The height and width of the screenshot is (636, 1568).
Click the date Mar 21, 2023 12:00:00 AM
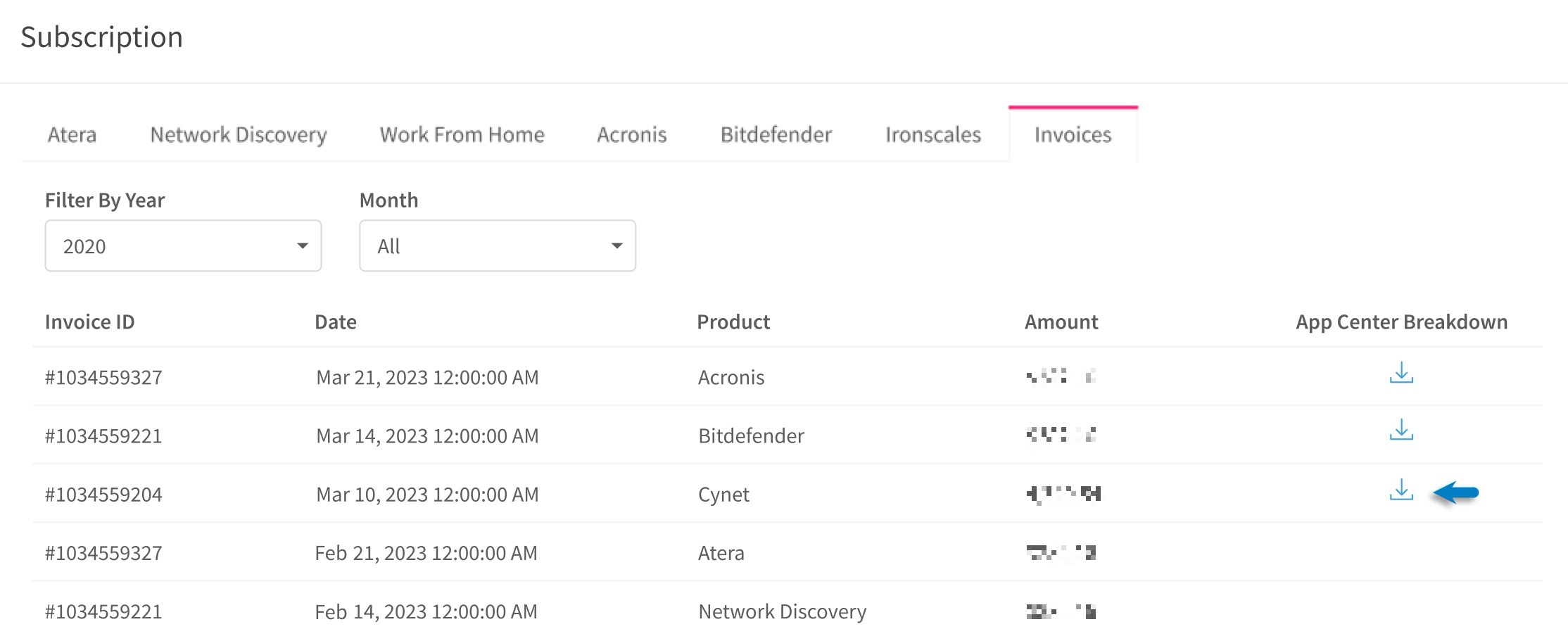click(427, 378)
